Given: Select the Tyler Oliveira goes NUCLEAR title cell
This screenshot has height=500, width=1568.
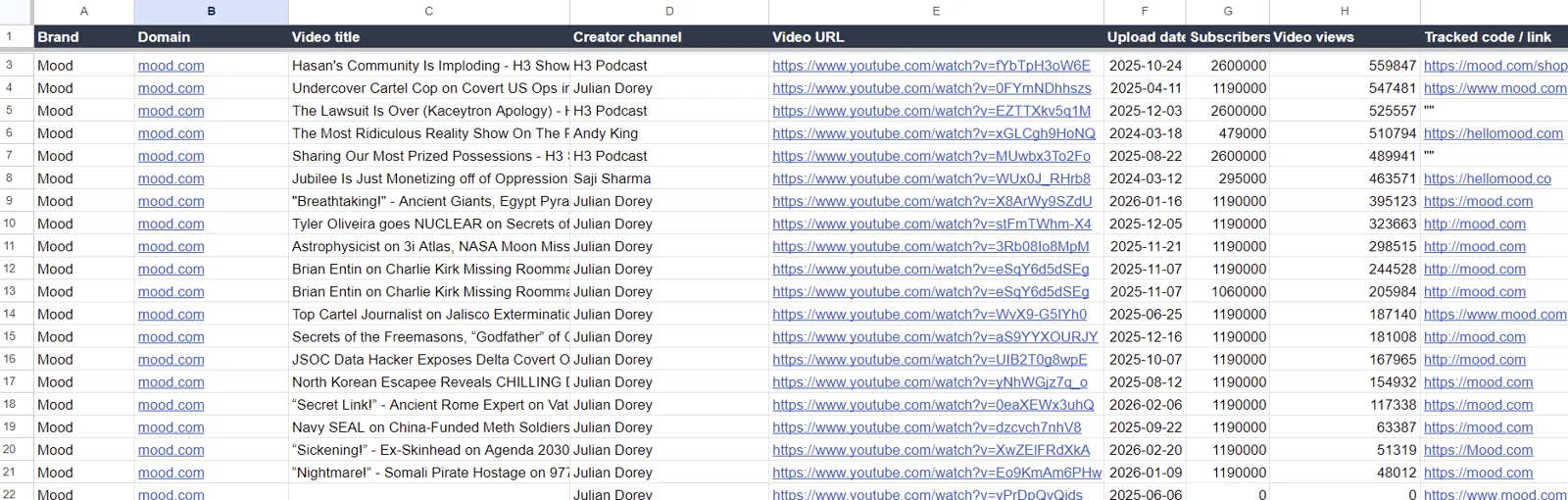Looking at the screenshot, I should (x=429, y=224).
